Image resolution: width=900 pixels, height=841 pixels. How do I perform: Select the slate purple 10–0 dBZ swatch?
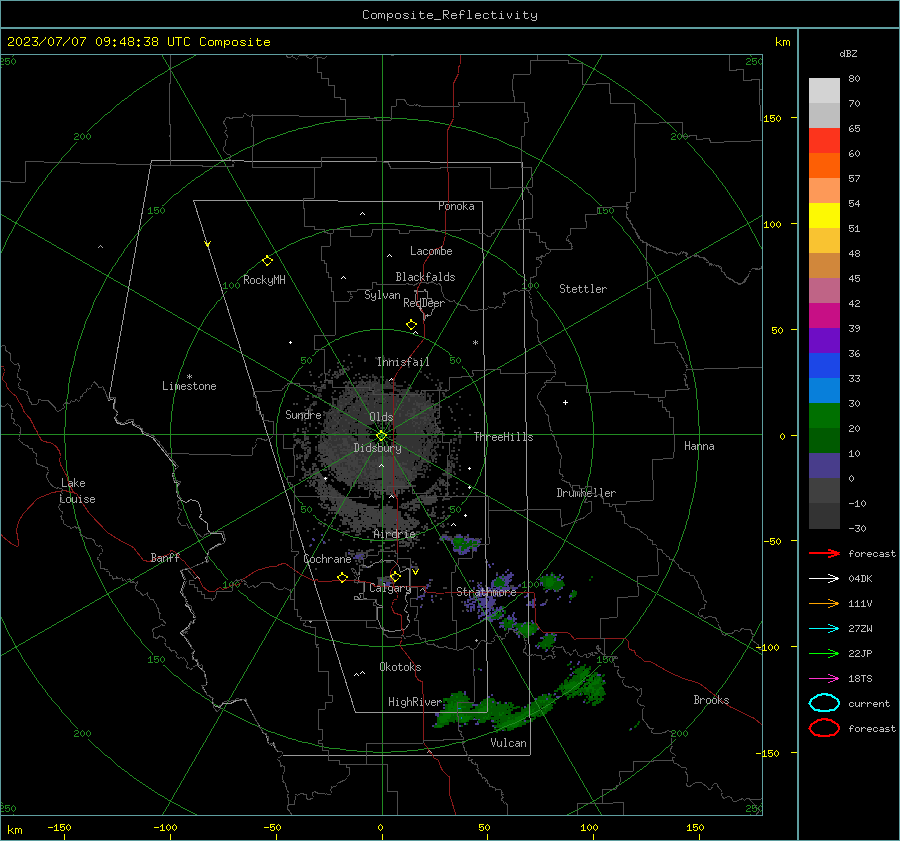pos(824,466)
